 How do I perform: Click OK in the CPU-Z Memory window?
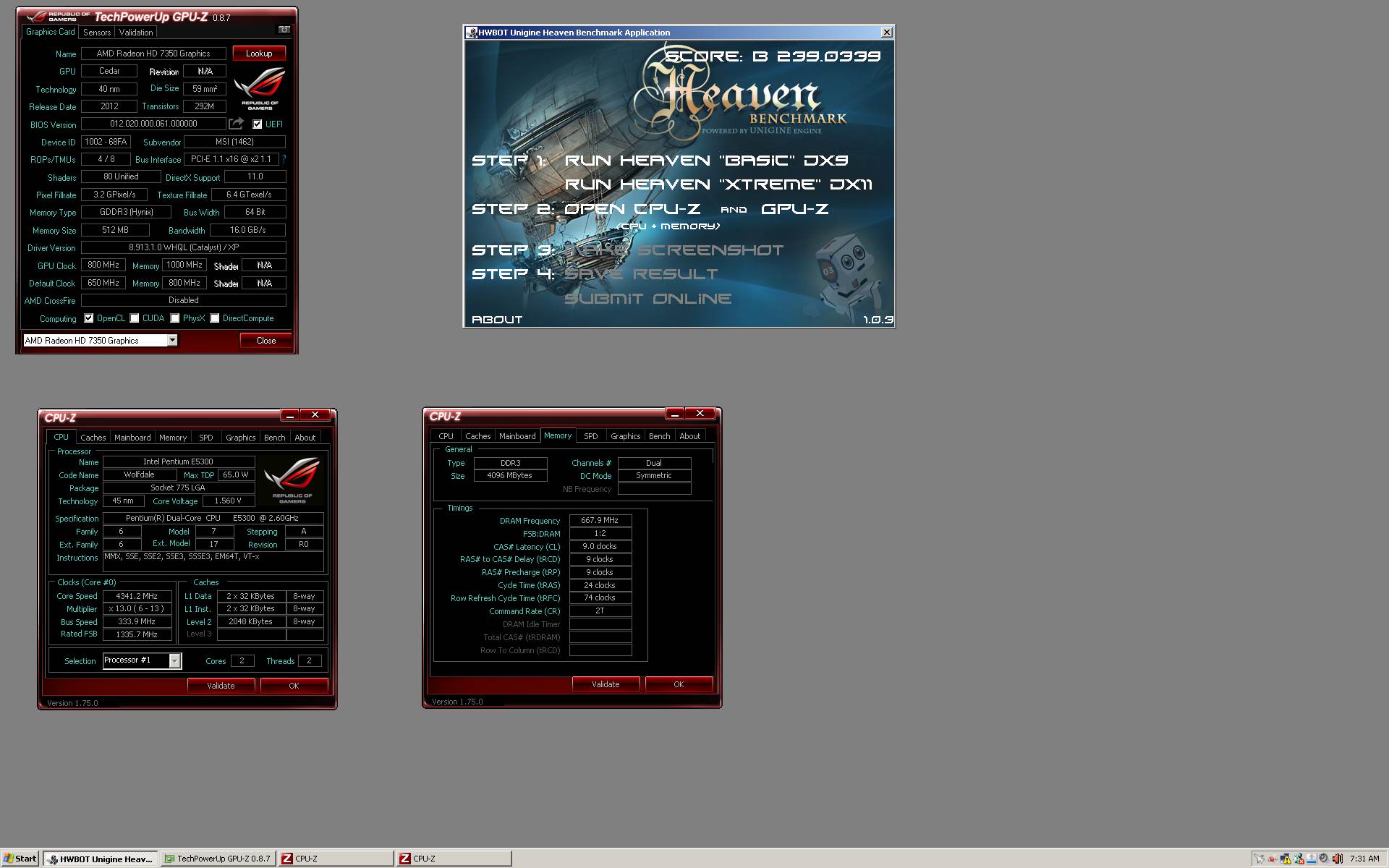(x=679, y=684)
